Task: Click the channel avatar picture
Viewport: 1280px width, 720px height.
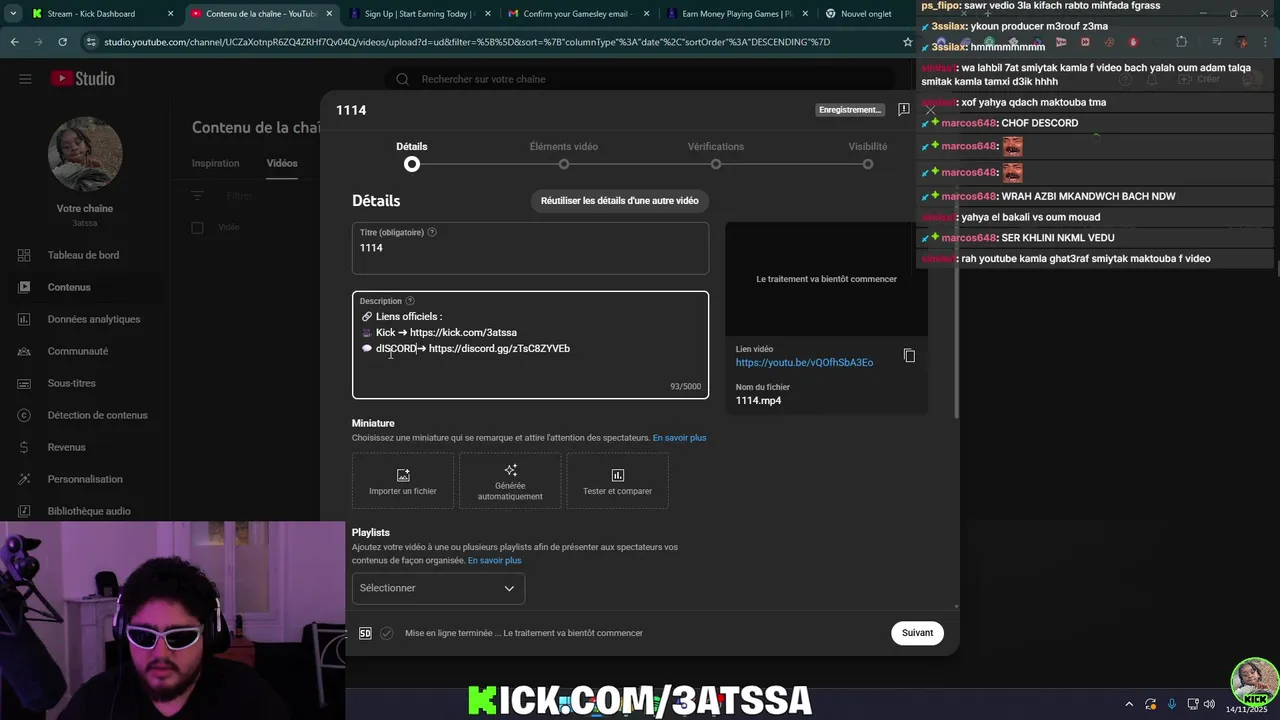Action: tap(85, 154)
